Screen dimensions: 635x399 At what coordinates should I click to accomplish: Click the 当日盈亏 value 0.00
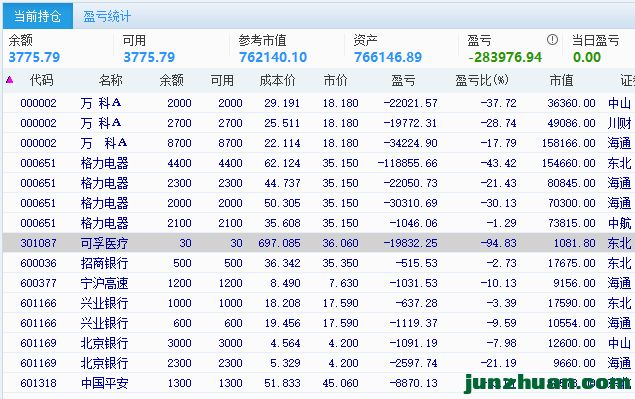tap(587, 57)
